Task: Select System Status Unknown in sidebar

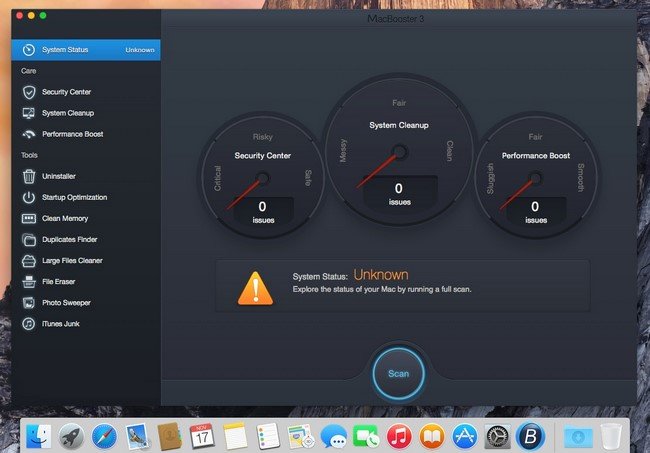Action: (x=86, y=50)
